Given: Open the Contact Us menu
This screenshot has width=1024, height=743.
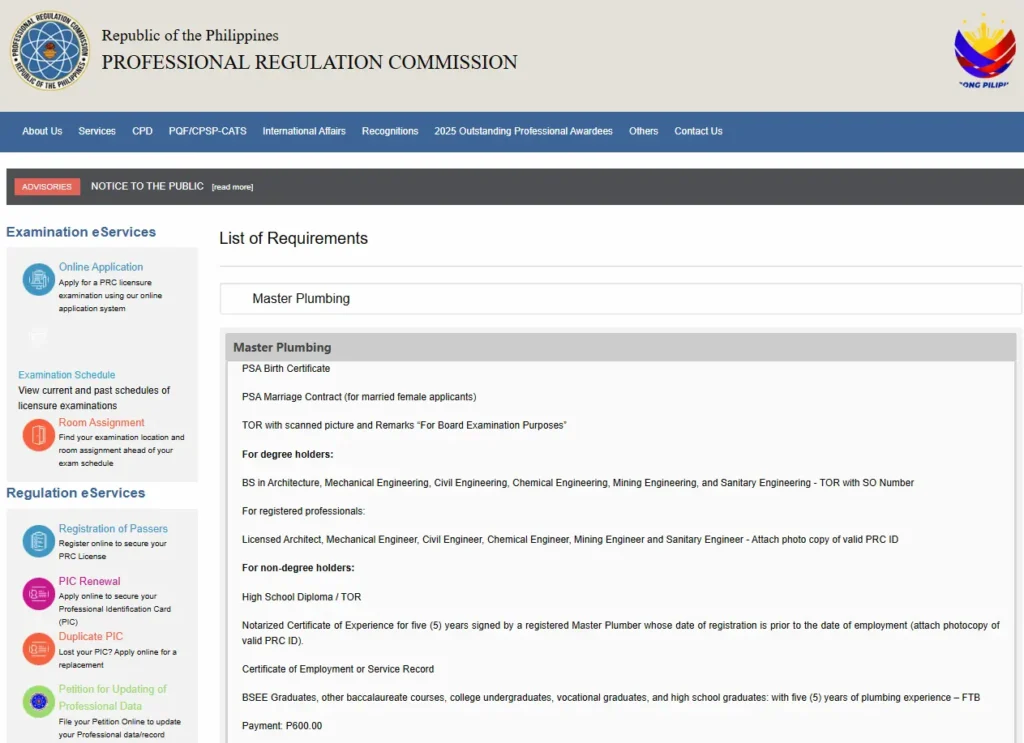Looking at the screenshot, I should 698,131.
